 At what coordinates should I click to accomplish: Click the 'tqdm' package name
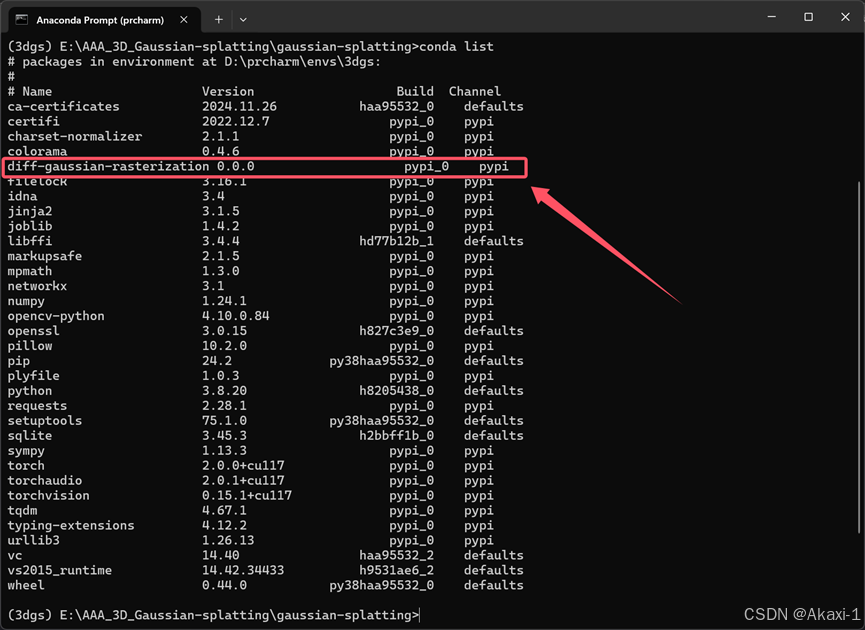point(23,510)
